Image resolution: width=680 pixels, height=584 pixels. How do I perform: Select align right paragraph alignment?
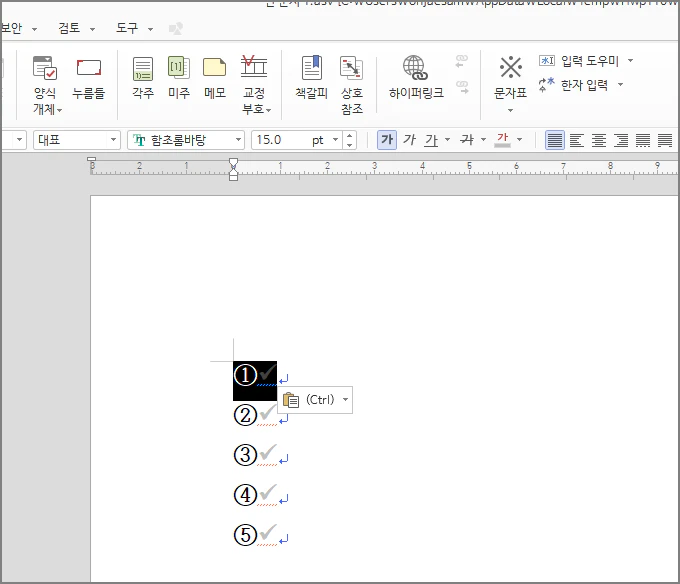(x=621, y=140)
